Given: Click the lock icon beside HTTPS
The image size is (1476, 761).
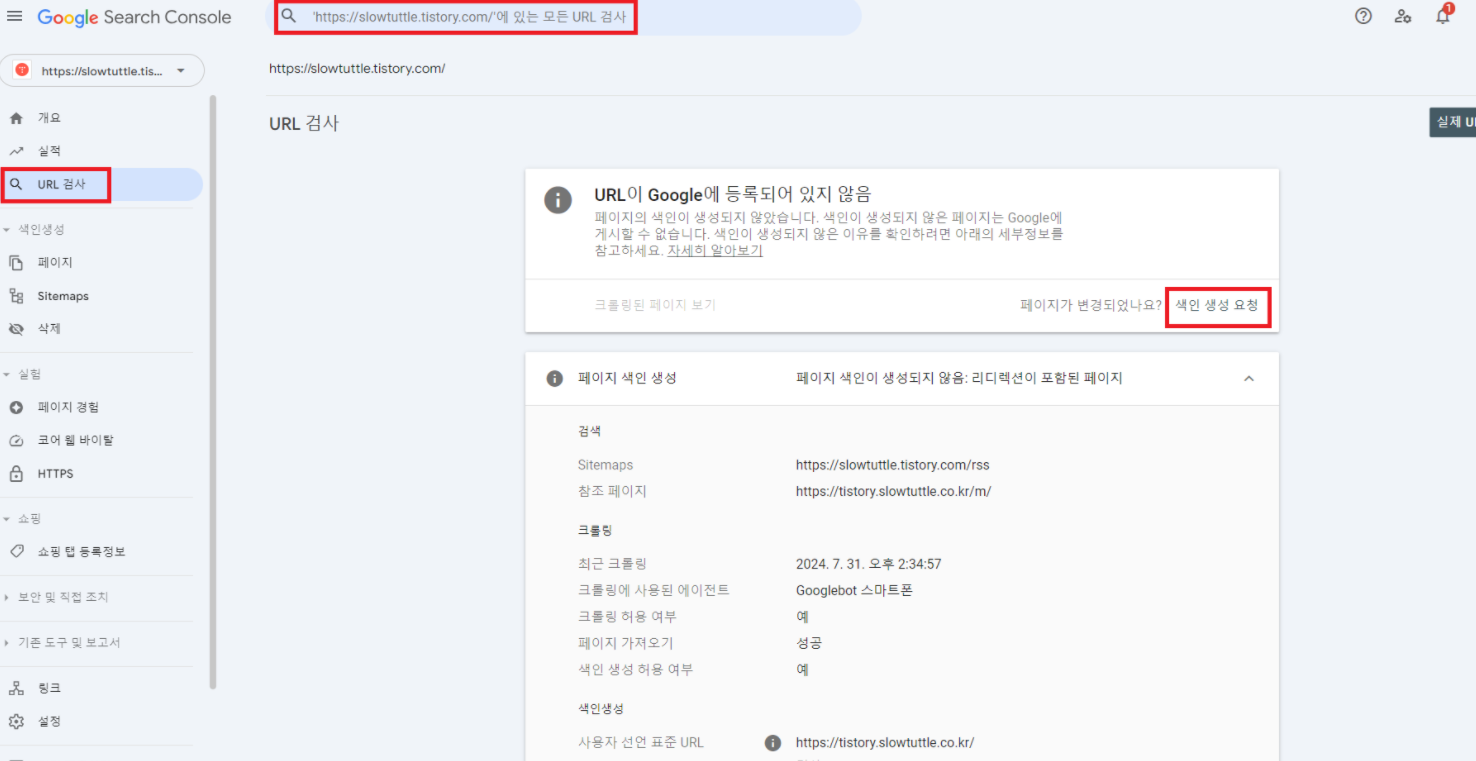Looking at the screenshot, I should pyautogui.click(x=16, y=474).
